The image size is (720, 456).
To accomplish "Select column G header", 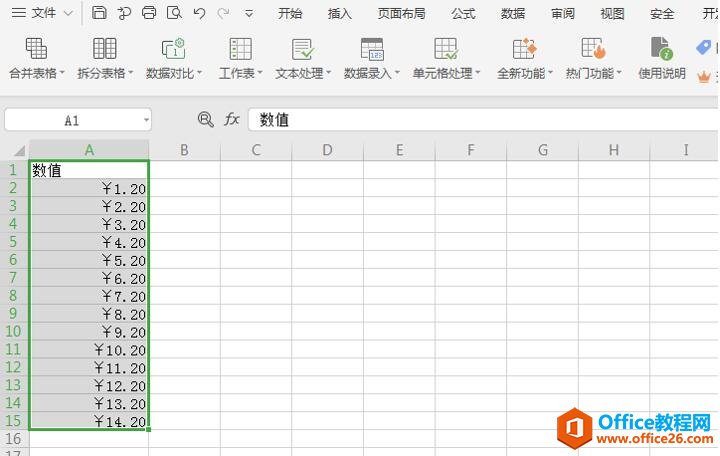I will 542,150.
